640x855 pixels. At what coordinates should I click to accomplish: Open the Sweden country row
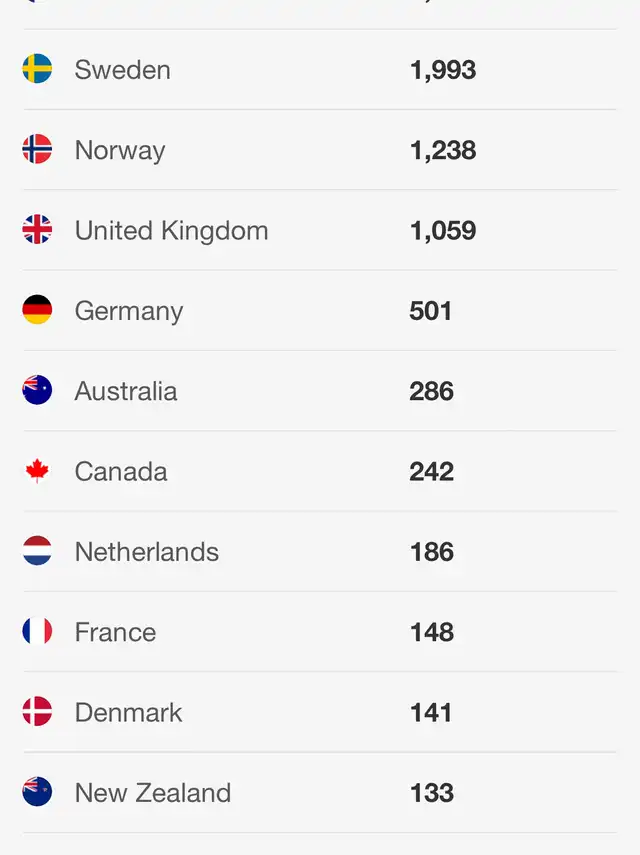(320, 69)
